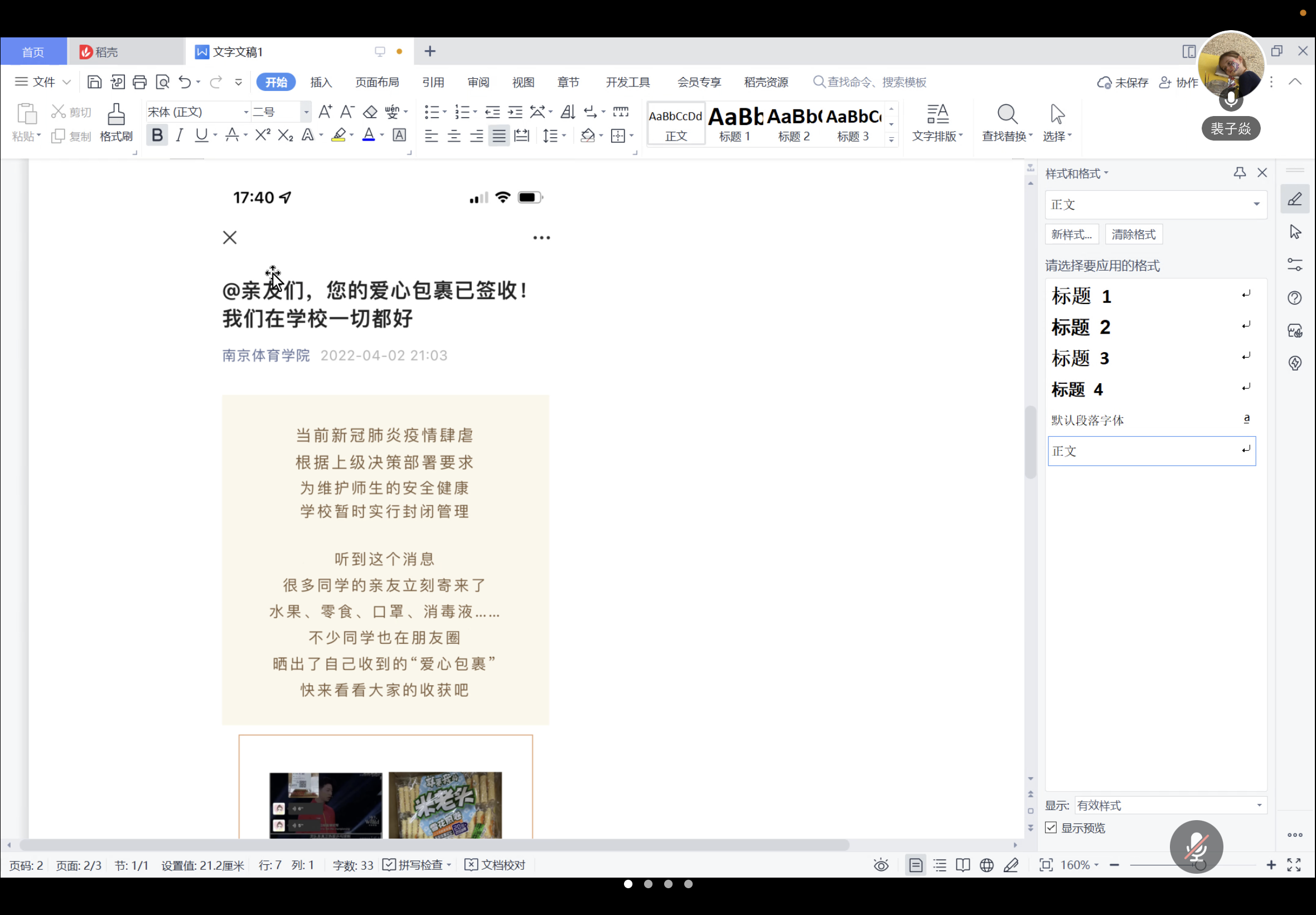Click the Undo arrow icon
Image resolution: width=1316 pixels, height=915 pixels.
(184, 82)
